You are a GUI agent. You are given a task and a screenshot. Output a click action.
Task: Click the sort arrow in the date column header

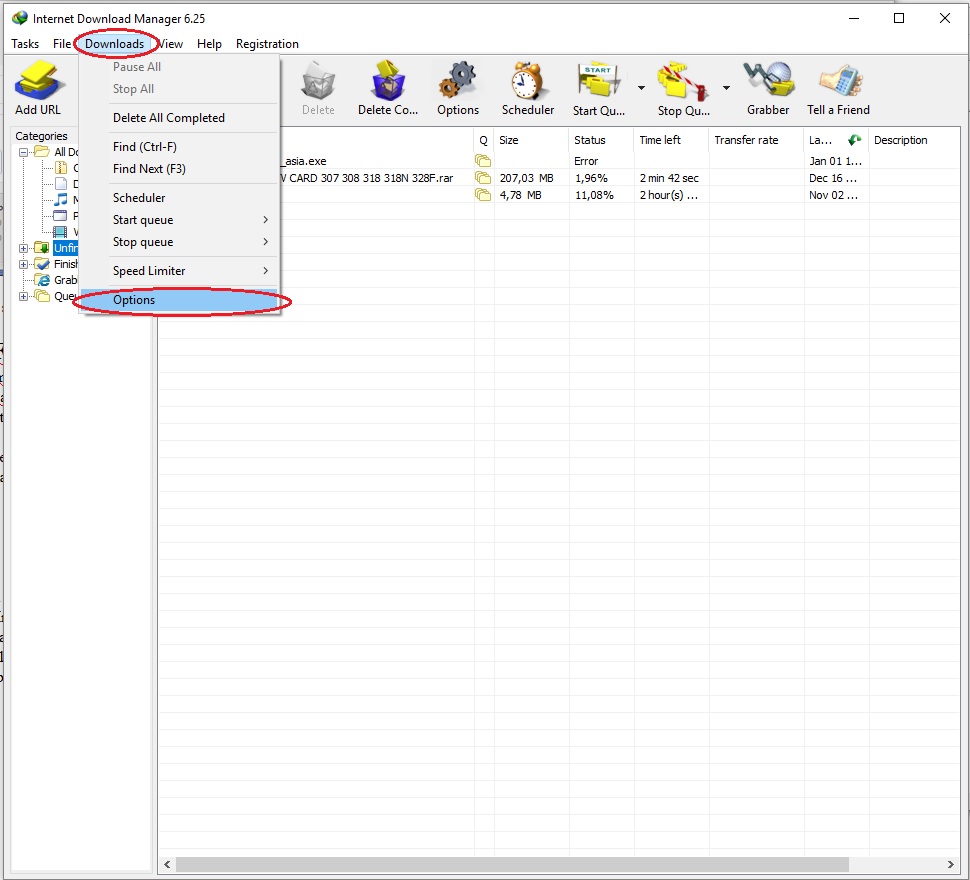[x=854, y=140]
